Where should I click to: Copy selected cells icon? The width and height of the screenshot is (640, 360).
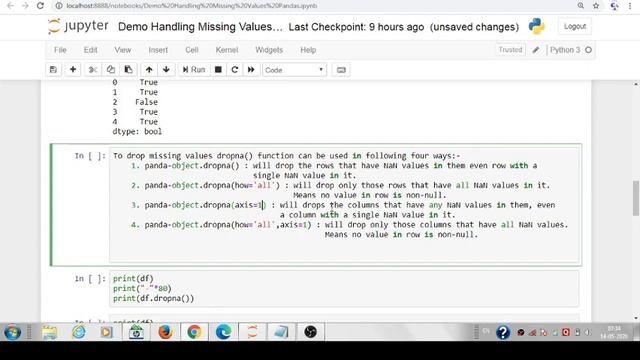pos(111,70)
